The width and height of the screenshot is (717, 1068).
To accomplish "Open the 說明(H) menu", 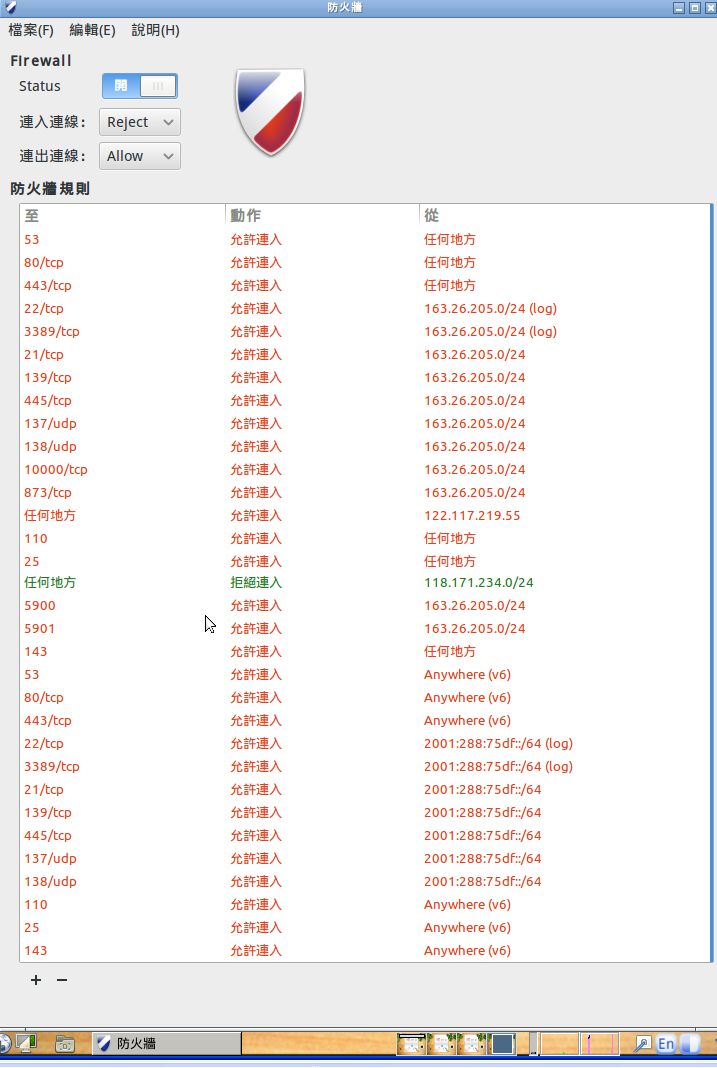I will [x=155, y=30].
